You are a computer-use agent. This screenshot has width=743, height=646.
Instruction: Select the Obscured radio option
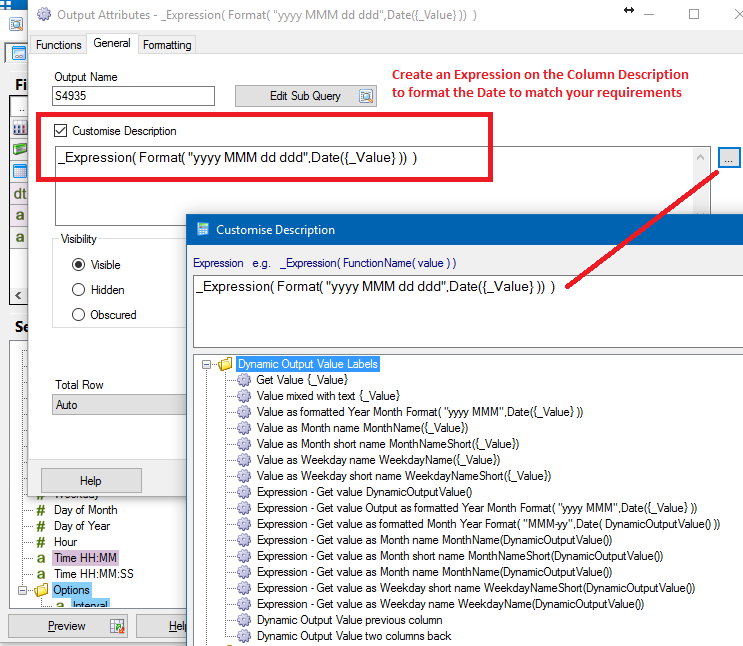(x=78, y=315)
